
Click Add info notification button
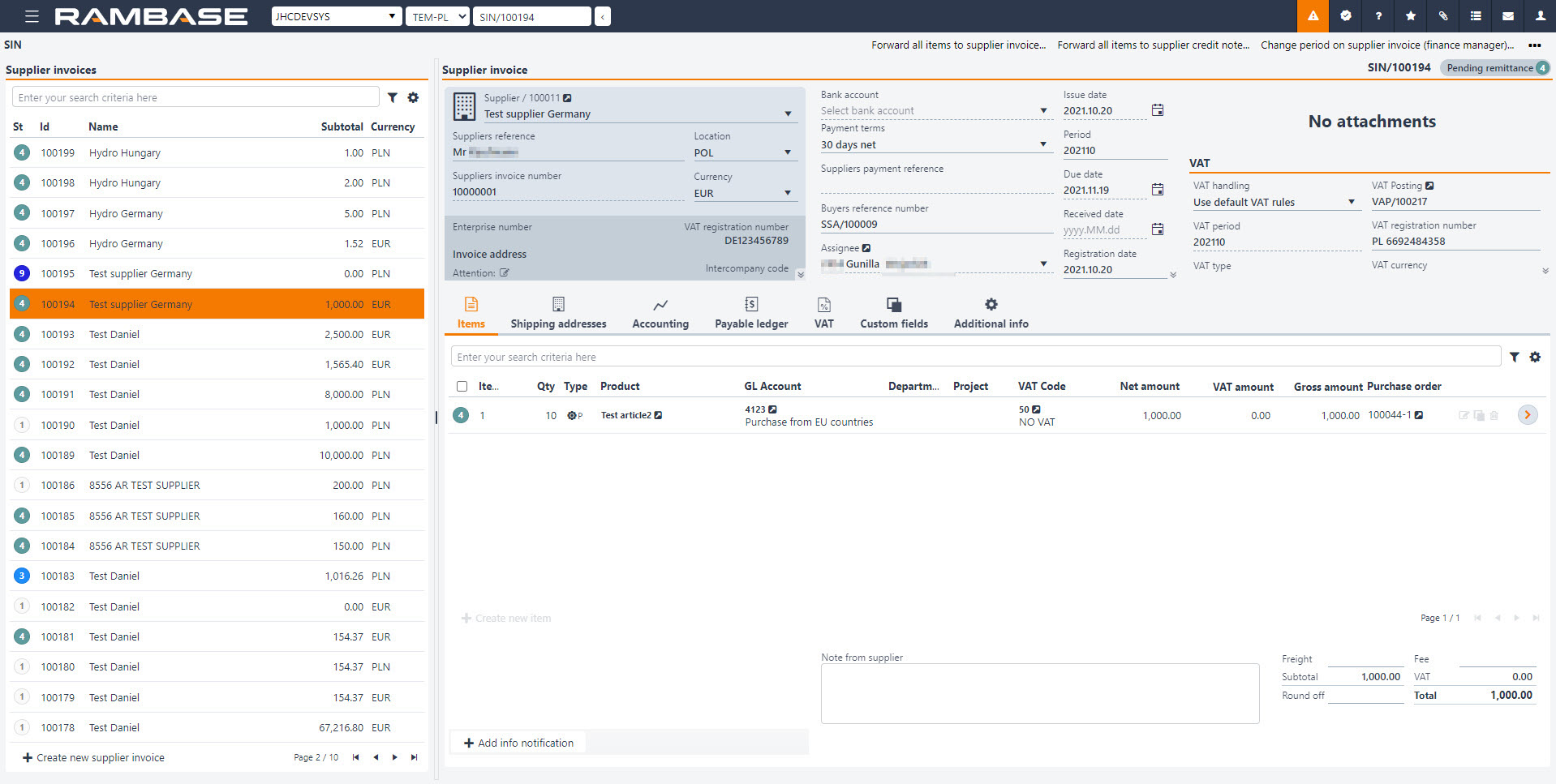pos(518,743)
